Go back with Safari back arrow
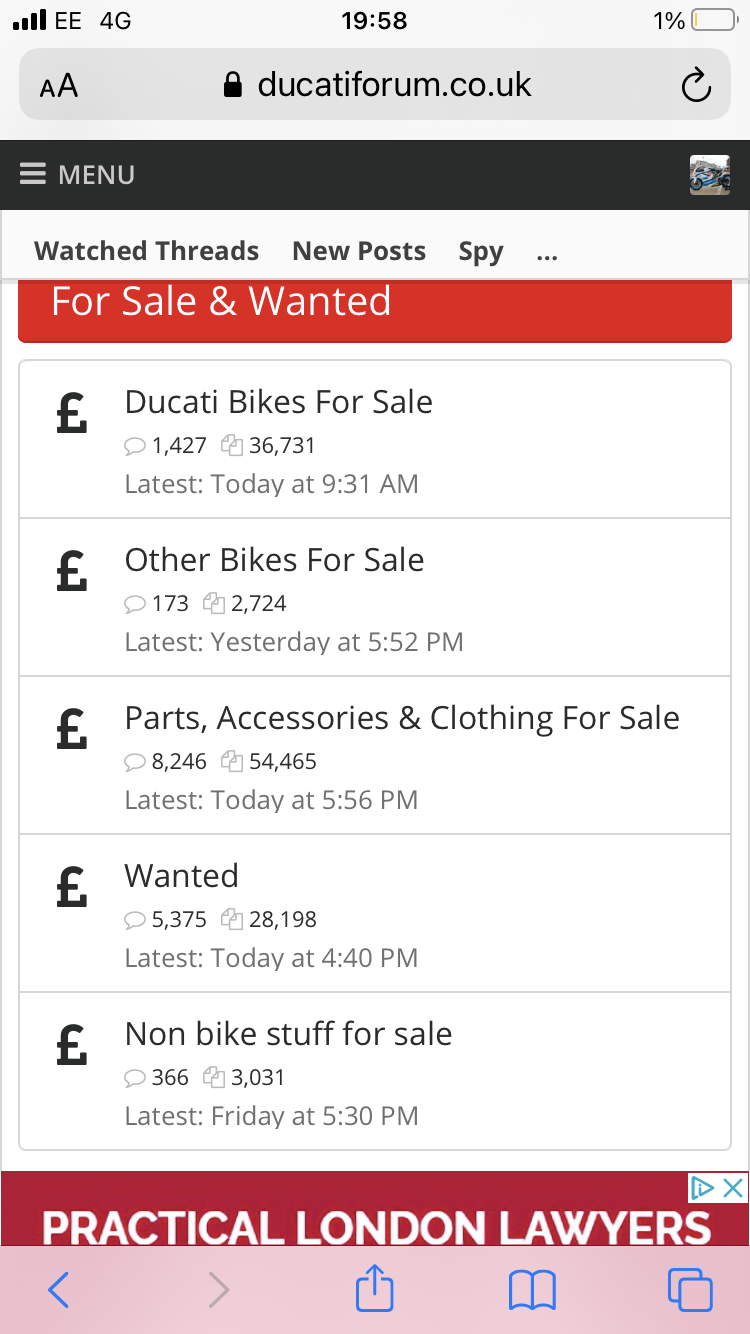750x1334 pixels. click(59, 1290)
